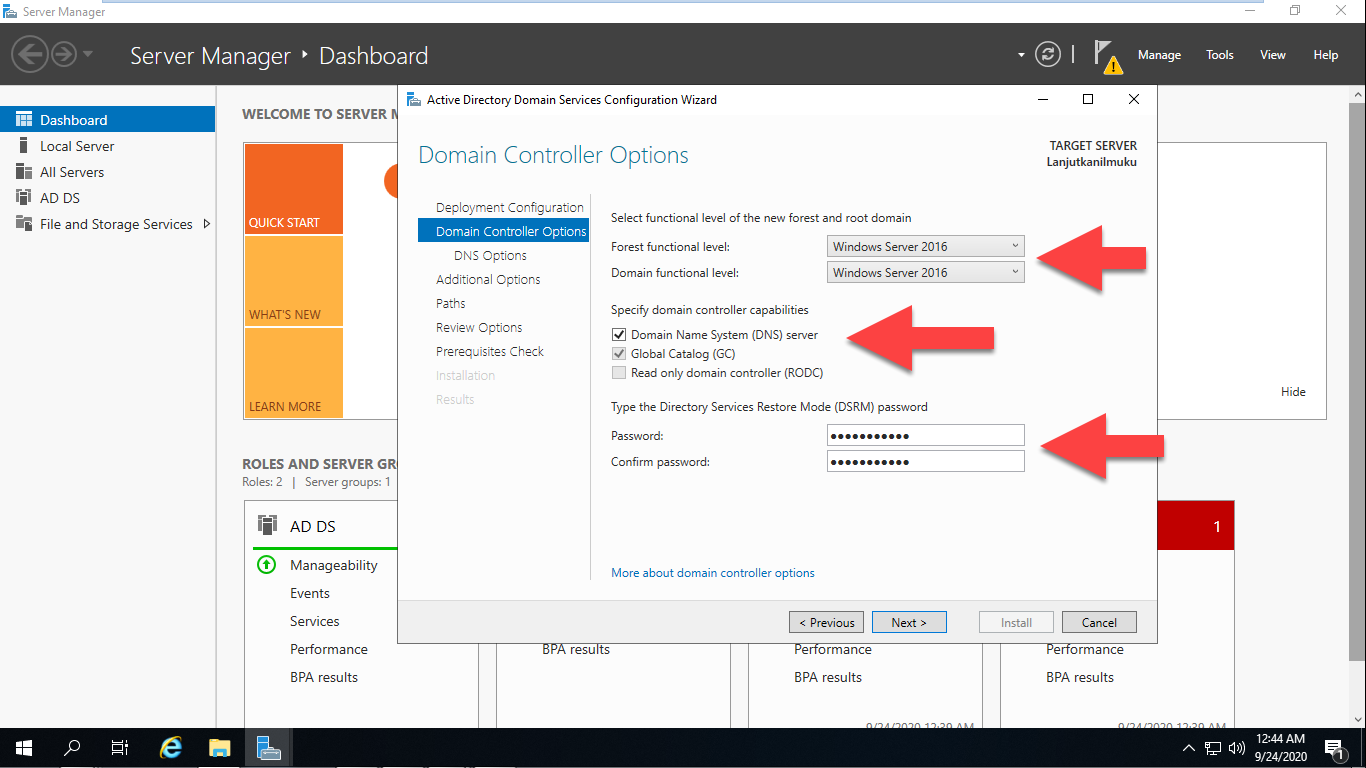This screenshot has width=1366, height=768.
Task: Select Dashboard in the left navigation
Action: [107, 120]
